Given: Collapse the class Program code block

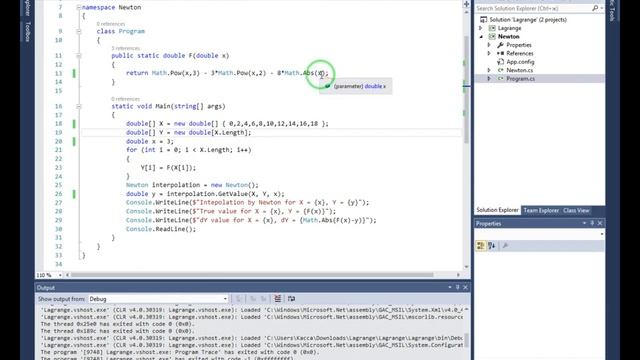Looking at the screenshot, I should [x=78, y=31].
